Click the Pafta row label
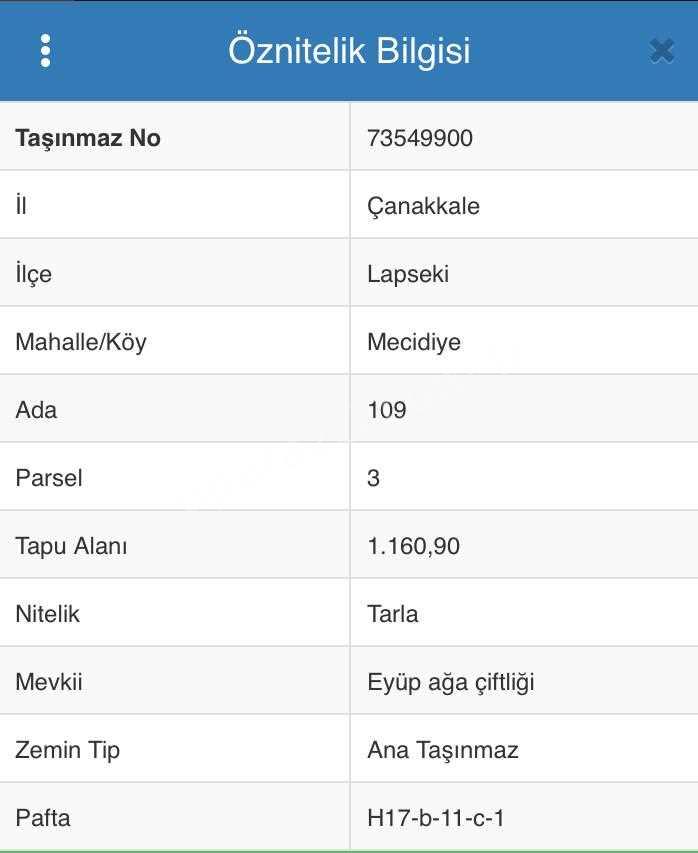This screenshot has width=698, height=853. point(43,818)
